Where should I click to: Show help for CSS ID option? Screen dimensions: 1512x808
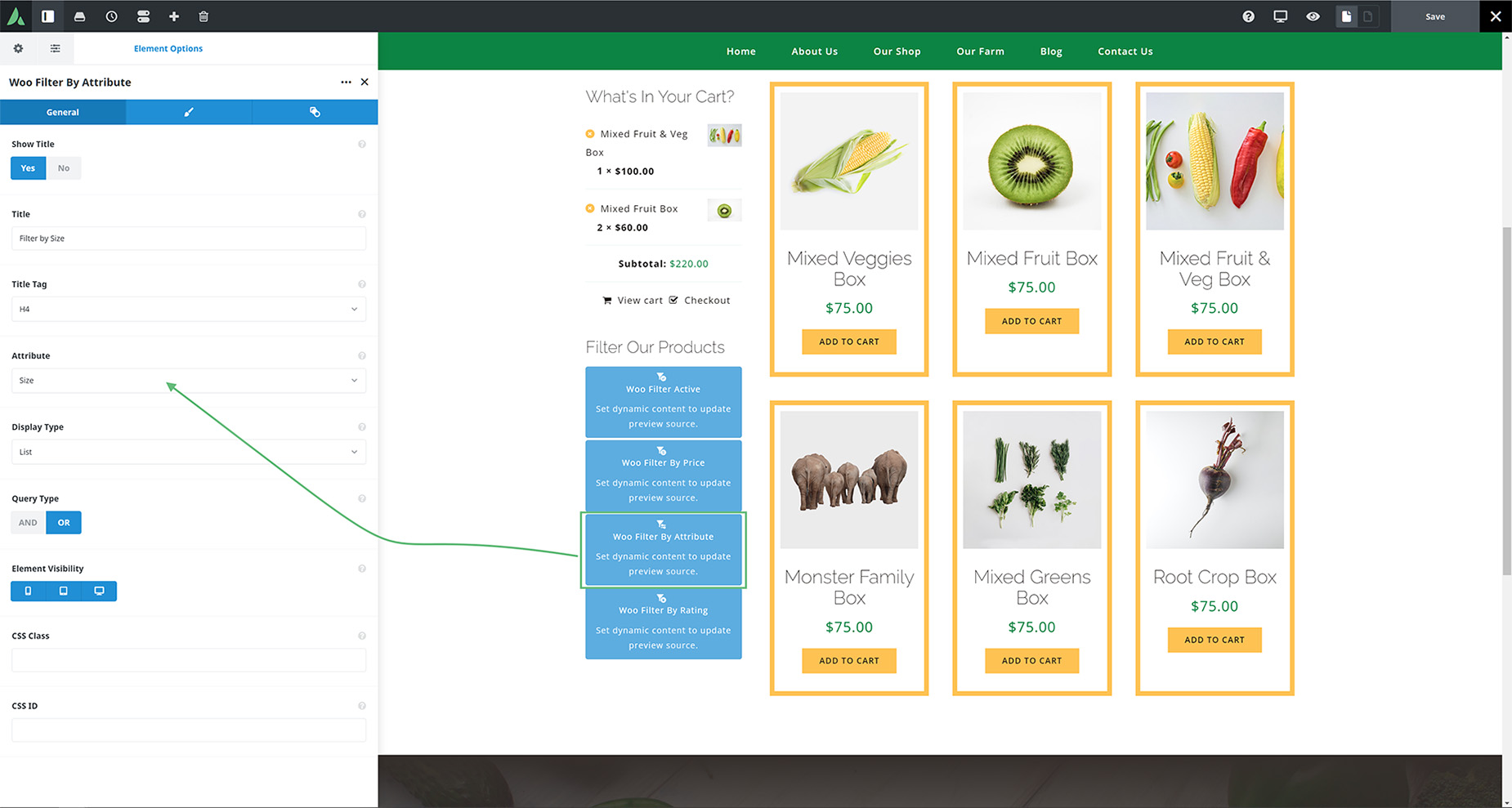pos(362,706)
